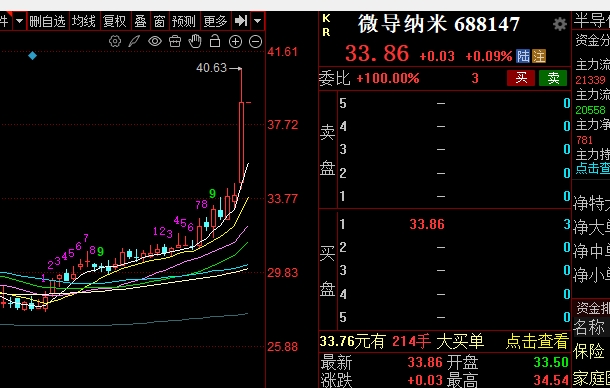This screenshot has width=610, height=388.
Task: Open stock panel settings gear
Action: point(560,24)
